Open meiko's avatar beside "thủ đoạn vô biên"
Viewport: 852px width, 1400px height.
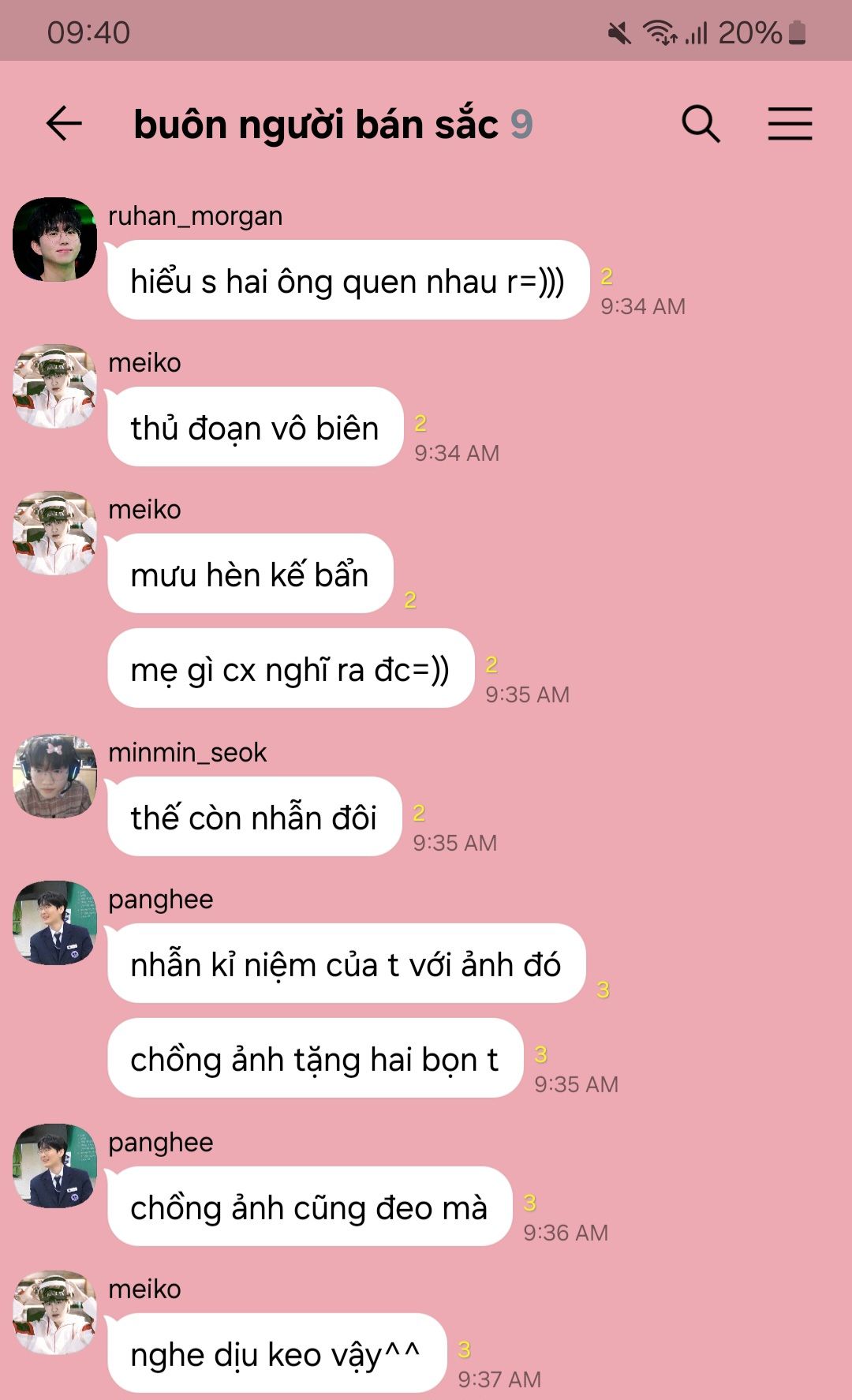pyautogui.click(x=55, y=386)
